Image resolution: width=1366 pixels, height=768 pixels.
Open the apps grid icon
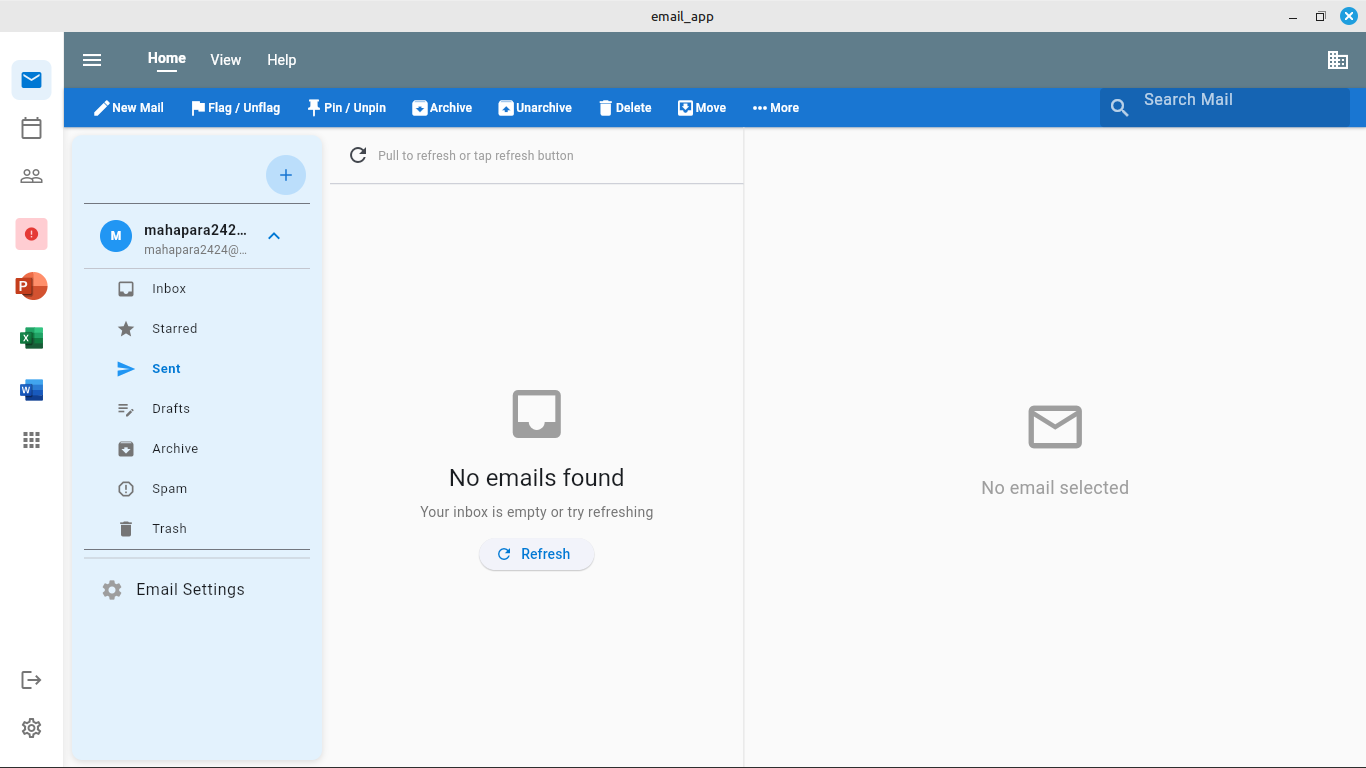click(x=31, y=440)
